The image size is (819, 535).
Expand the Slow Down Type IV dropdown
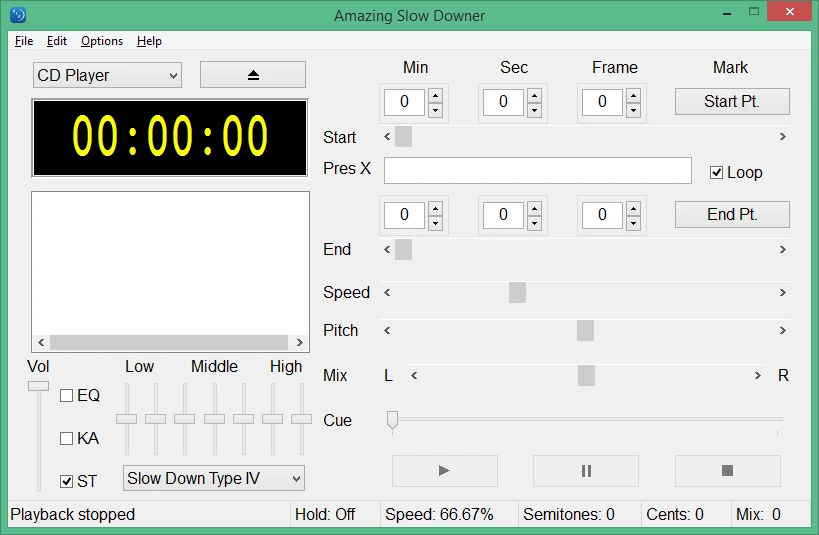click(214, 479)
